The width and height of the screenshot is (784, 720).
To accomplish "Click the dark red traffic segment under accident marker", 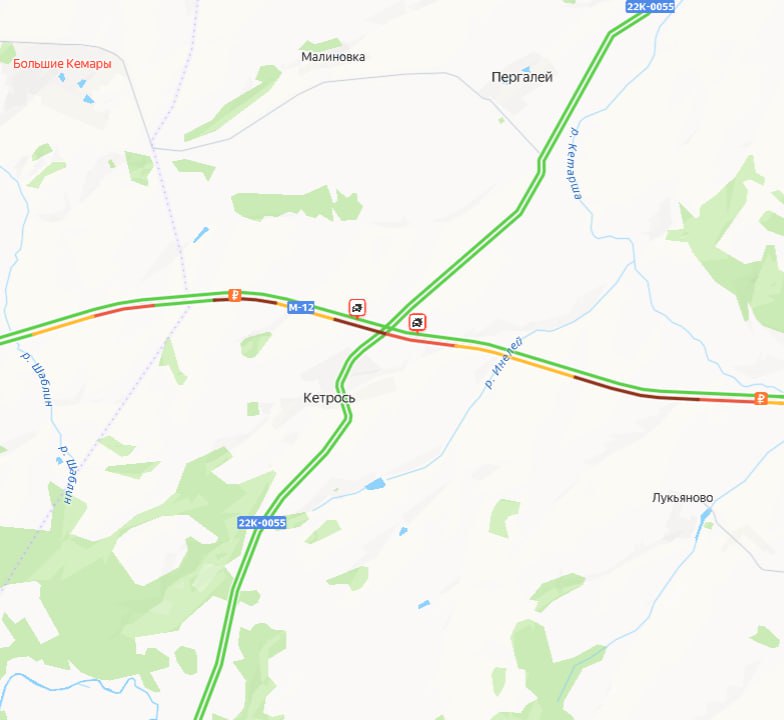I will (x=359, y=327).
